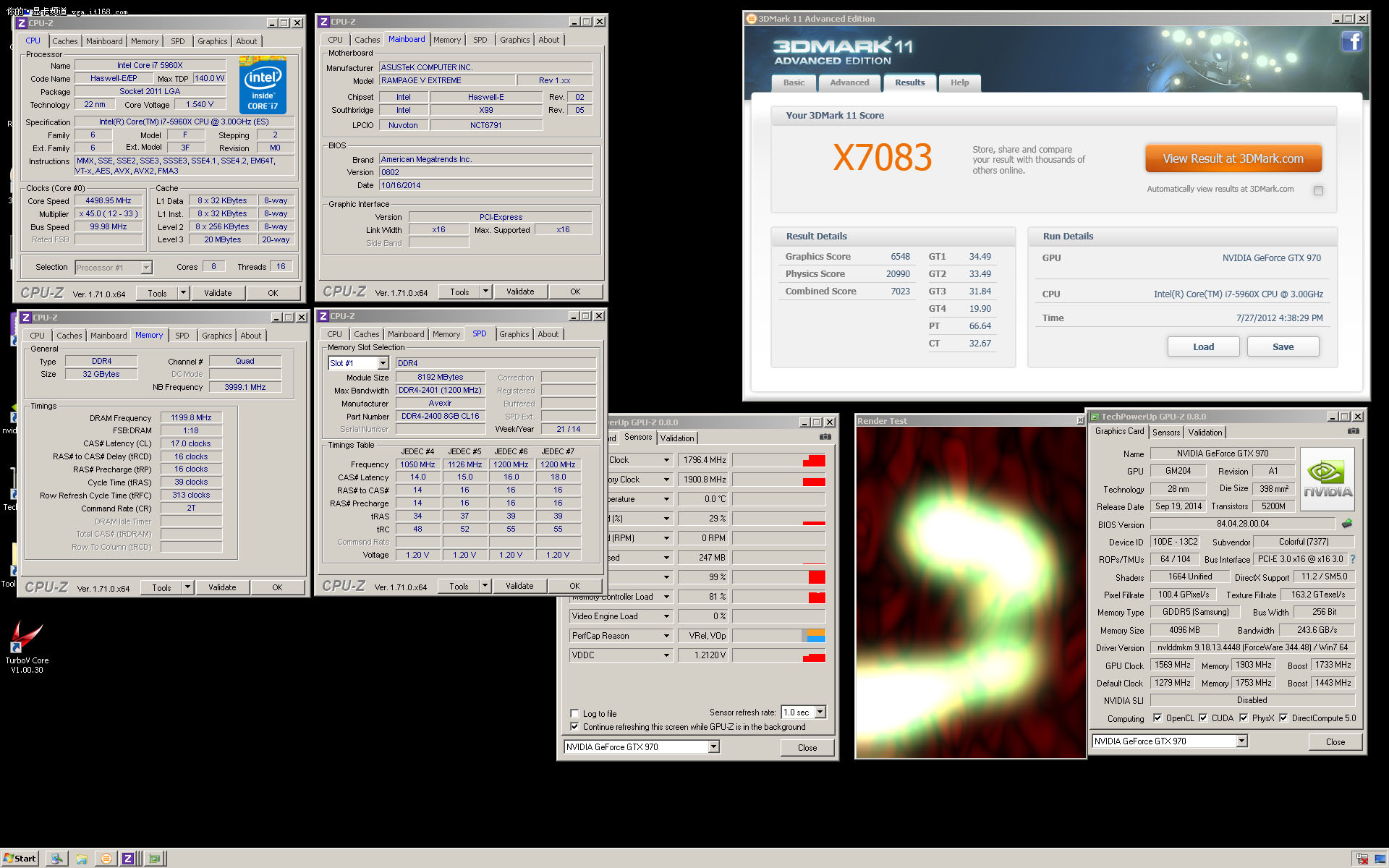Click the Intel Core i7 logo in CPU-Z

pos(263,85)
